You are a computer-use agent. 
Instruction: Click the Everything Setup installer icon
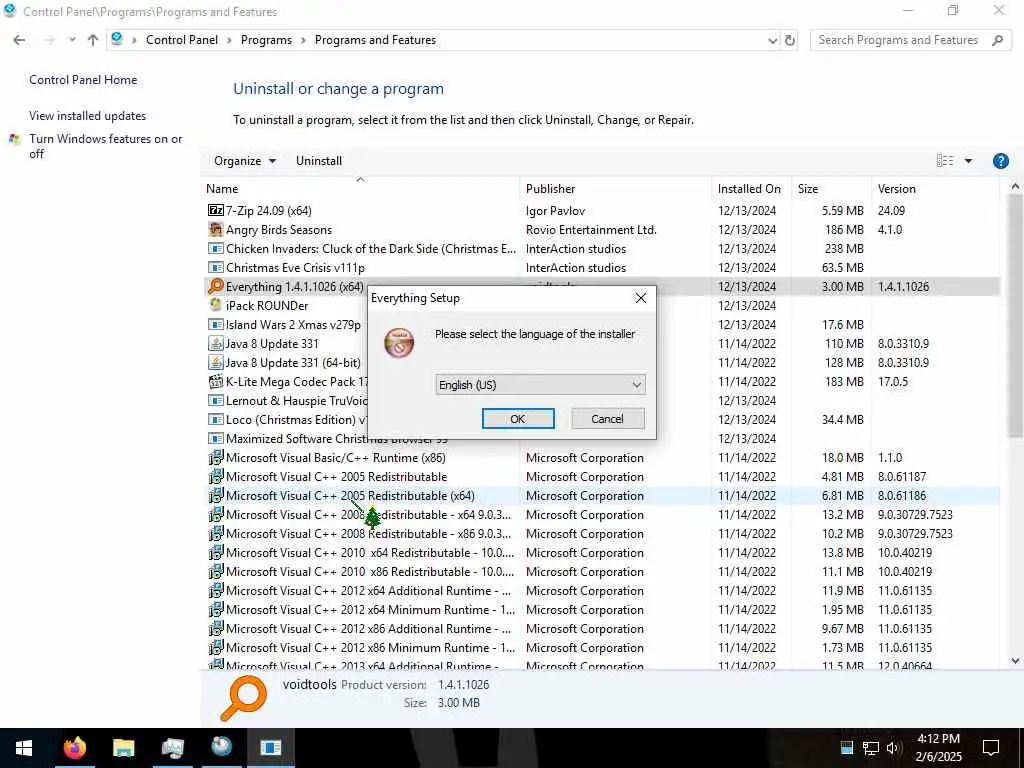pos(398,342)
